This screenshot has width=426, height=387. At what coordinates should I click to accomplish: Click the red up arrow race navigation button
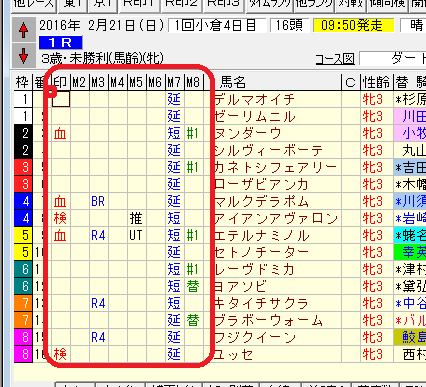[x=23, y=30]
